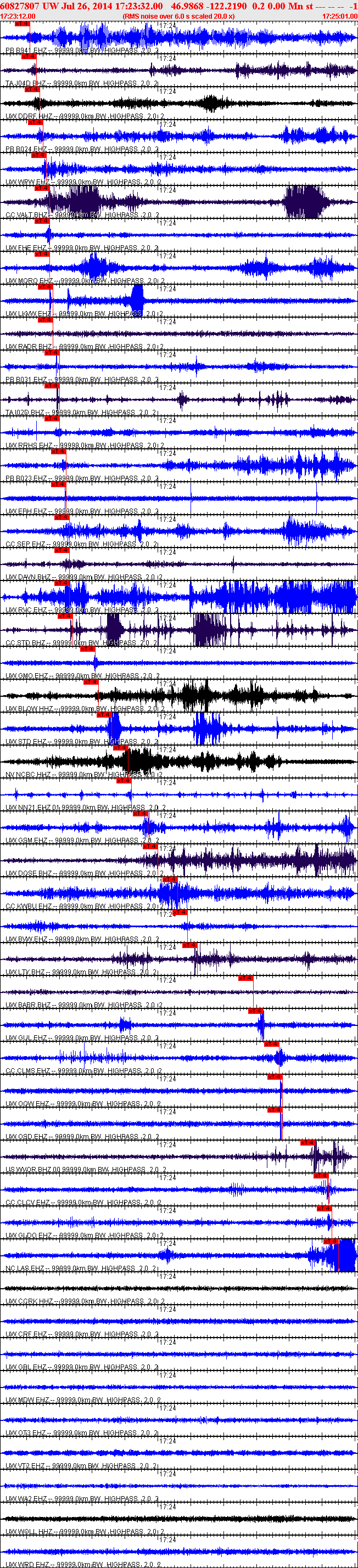
Task: Click red pick marker on UW.LTY trace
Action: [190, 945]
